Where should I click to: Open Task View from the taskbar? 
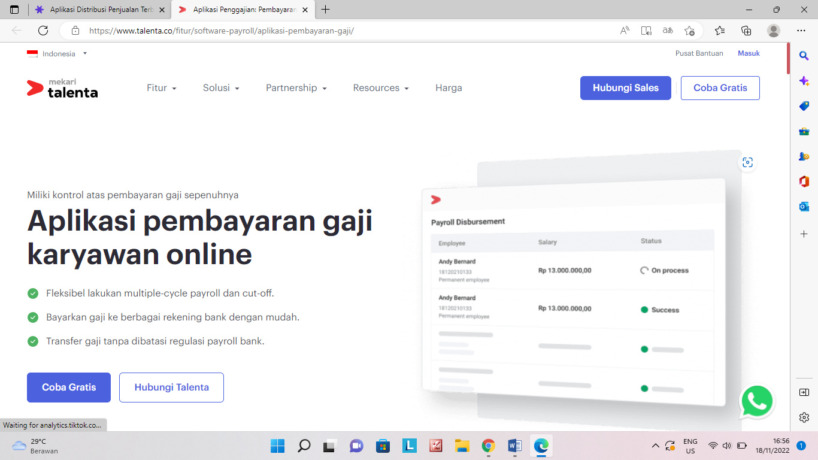pyautogui.click(x=329, y=446)
